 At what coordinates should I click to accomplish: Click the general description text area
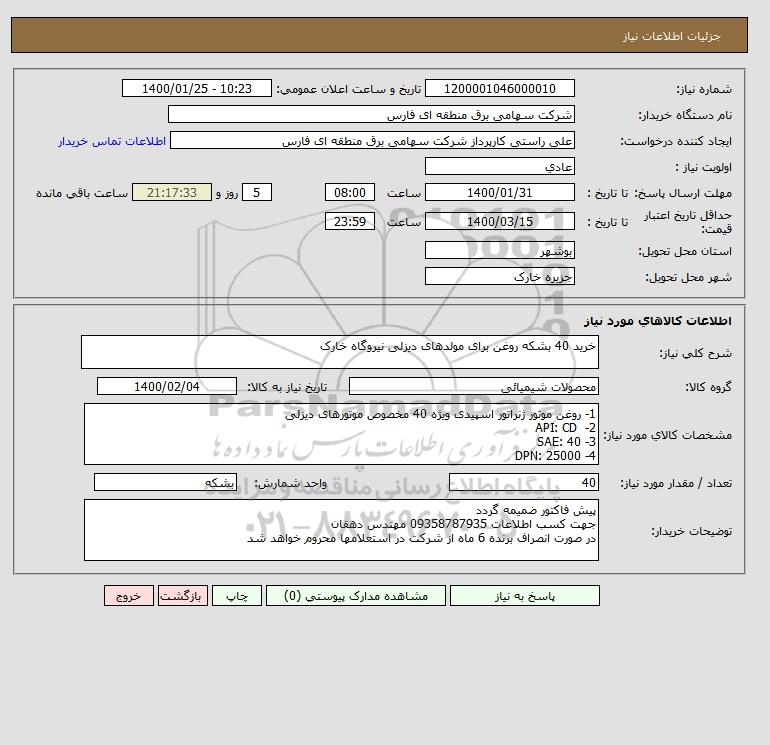pos(340,352)
